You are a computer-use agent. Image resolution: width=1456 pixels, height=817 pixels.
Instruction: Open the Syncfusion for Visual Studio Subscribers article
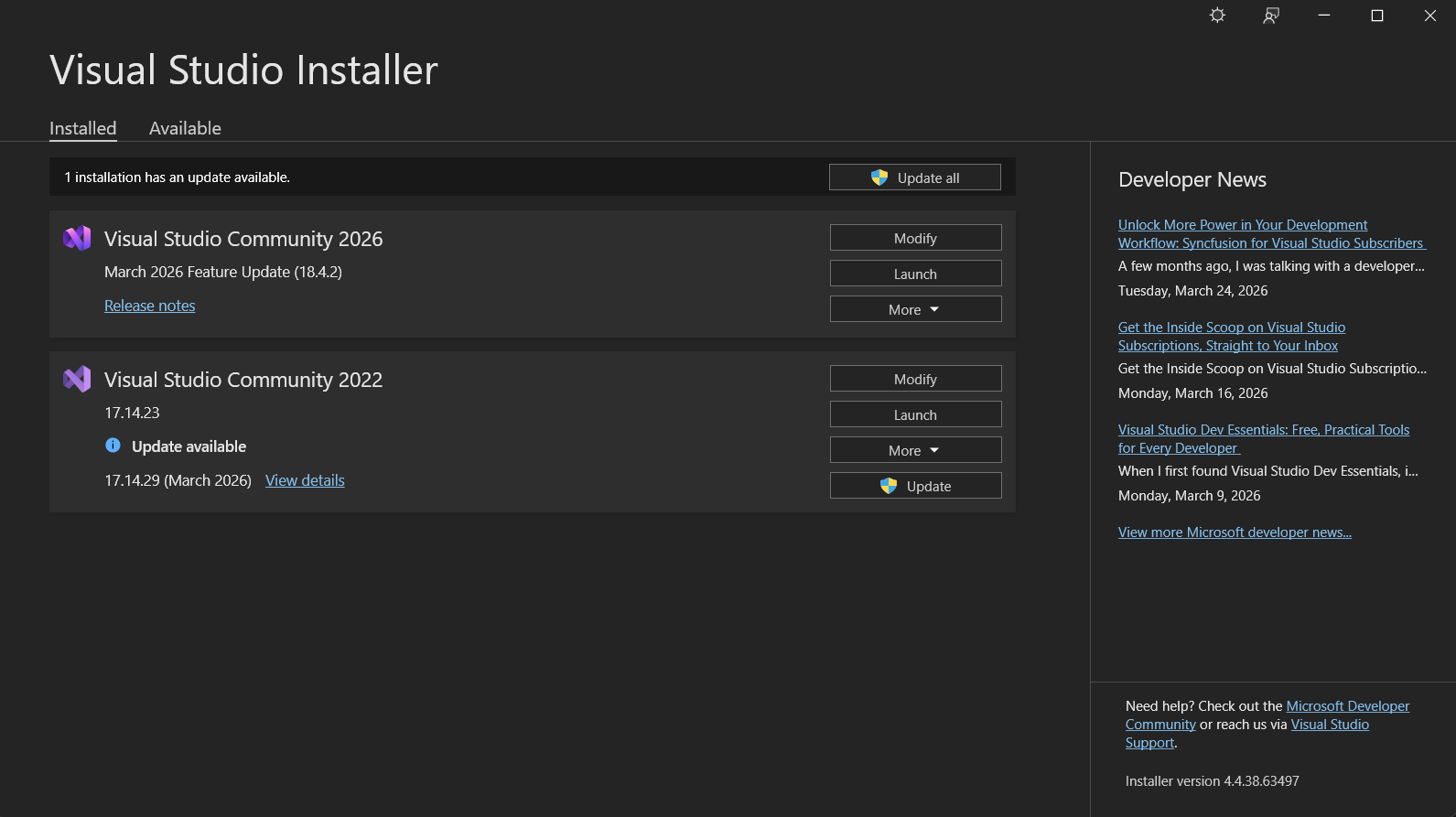coord(1271,234)
